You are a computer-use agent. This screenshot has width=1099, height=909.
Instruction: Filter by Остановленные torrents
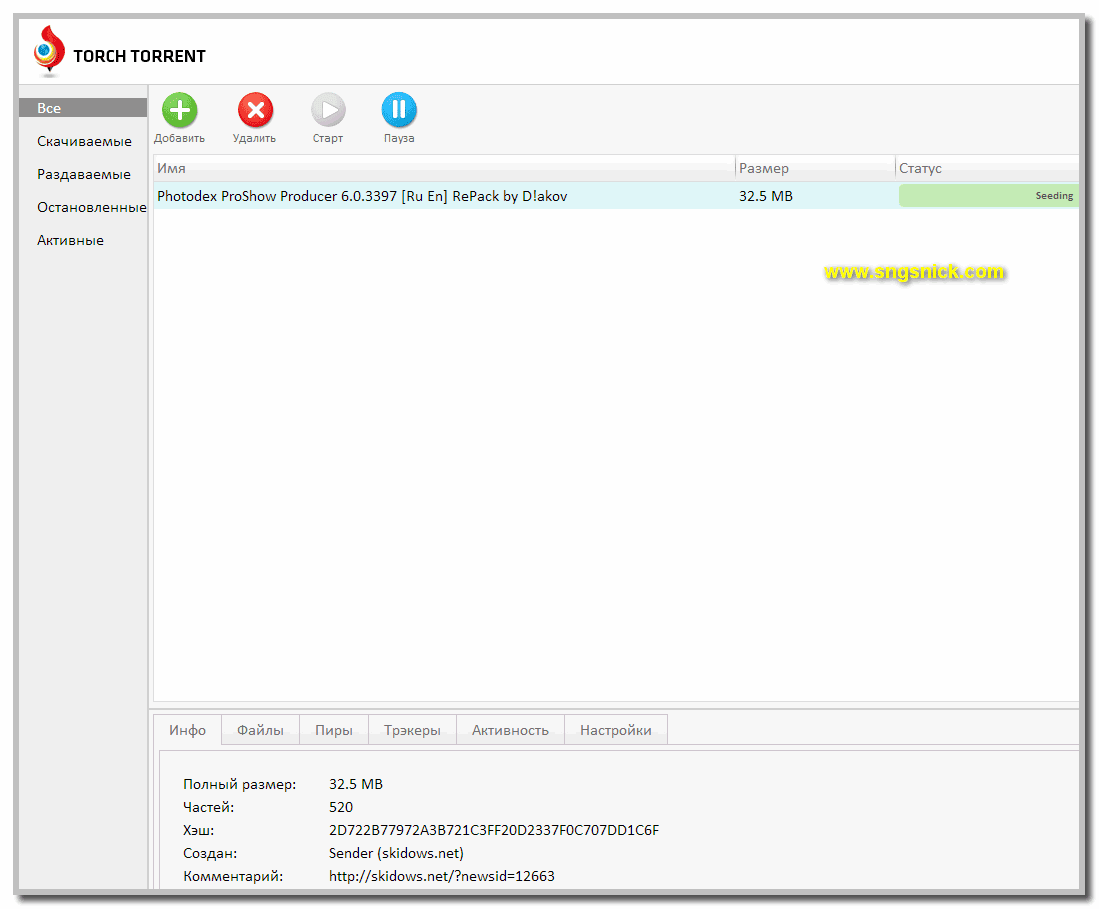point(92,207)
